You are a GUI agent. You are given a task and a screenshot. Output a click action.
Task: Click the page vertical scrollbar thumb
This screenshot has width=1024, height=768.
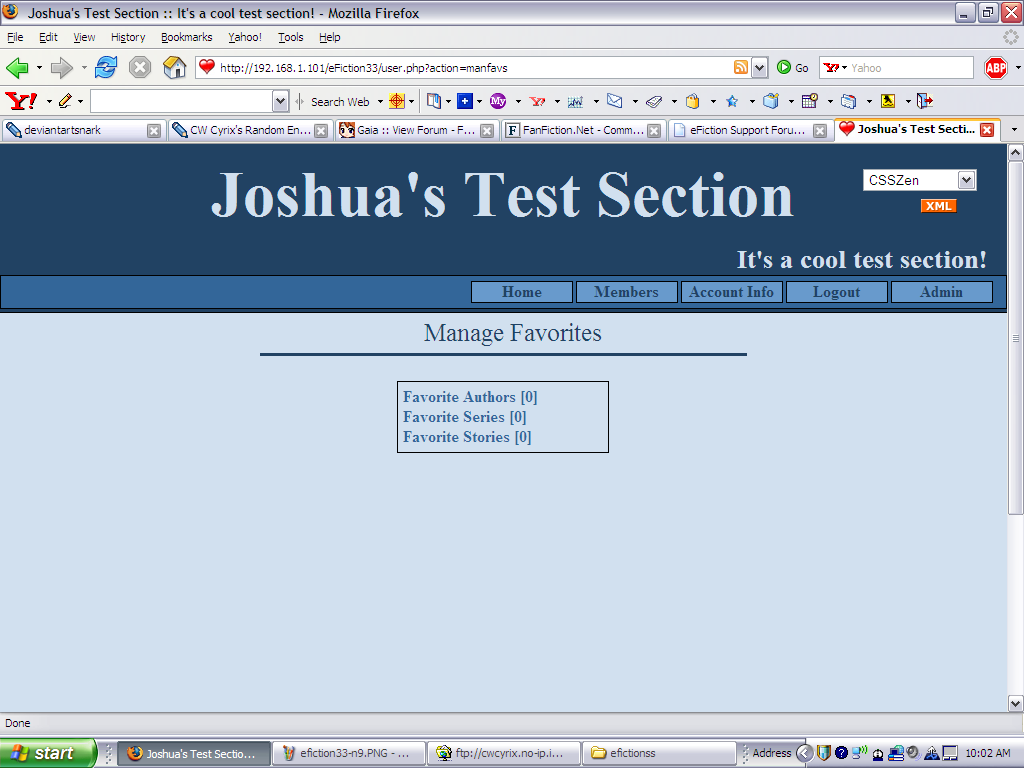coord(1015,338)
